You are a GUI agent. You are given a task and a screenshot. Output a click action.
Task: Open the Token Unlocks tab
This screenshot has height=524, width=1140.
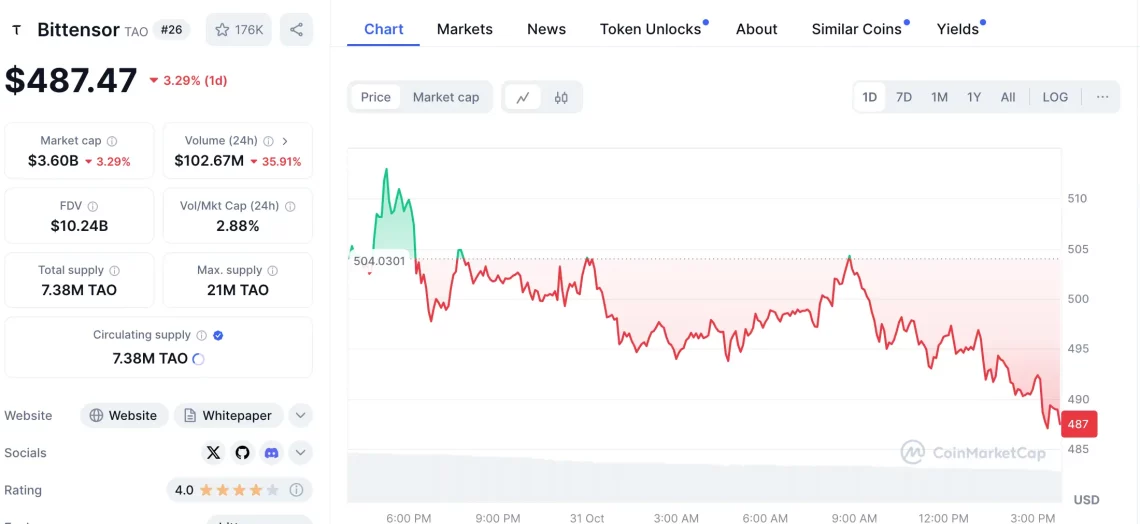click(x=651, y=29)
